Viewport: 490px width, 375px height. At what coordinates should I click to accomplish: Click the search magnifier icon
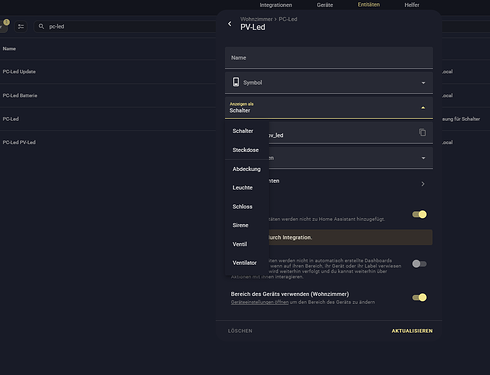(x=41, y=26)
